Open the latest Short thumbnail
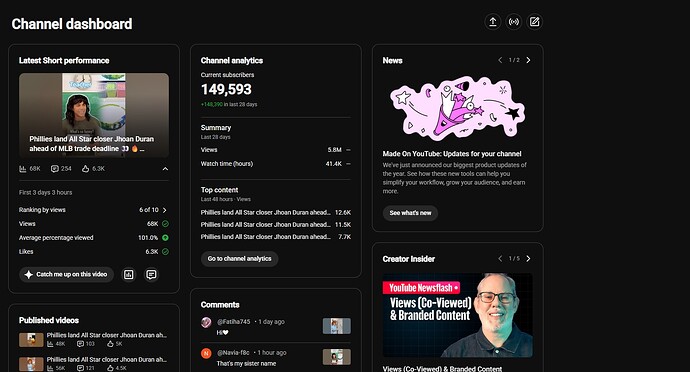The width and height of the screenshot is (690, 372). point(94,115)
